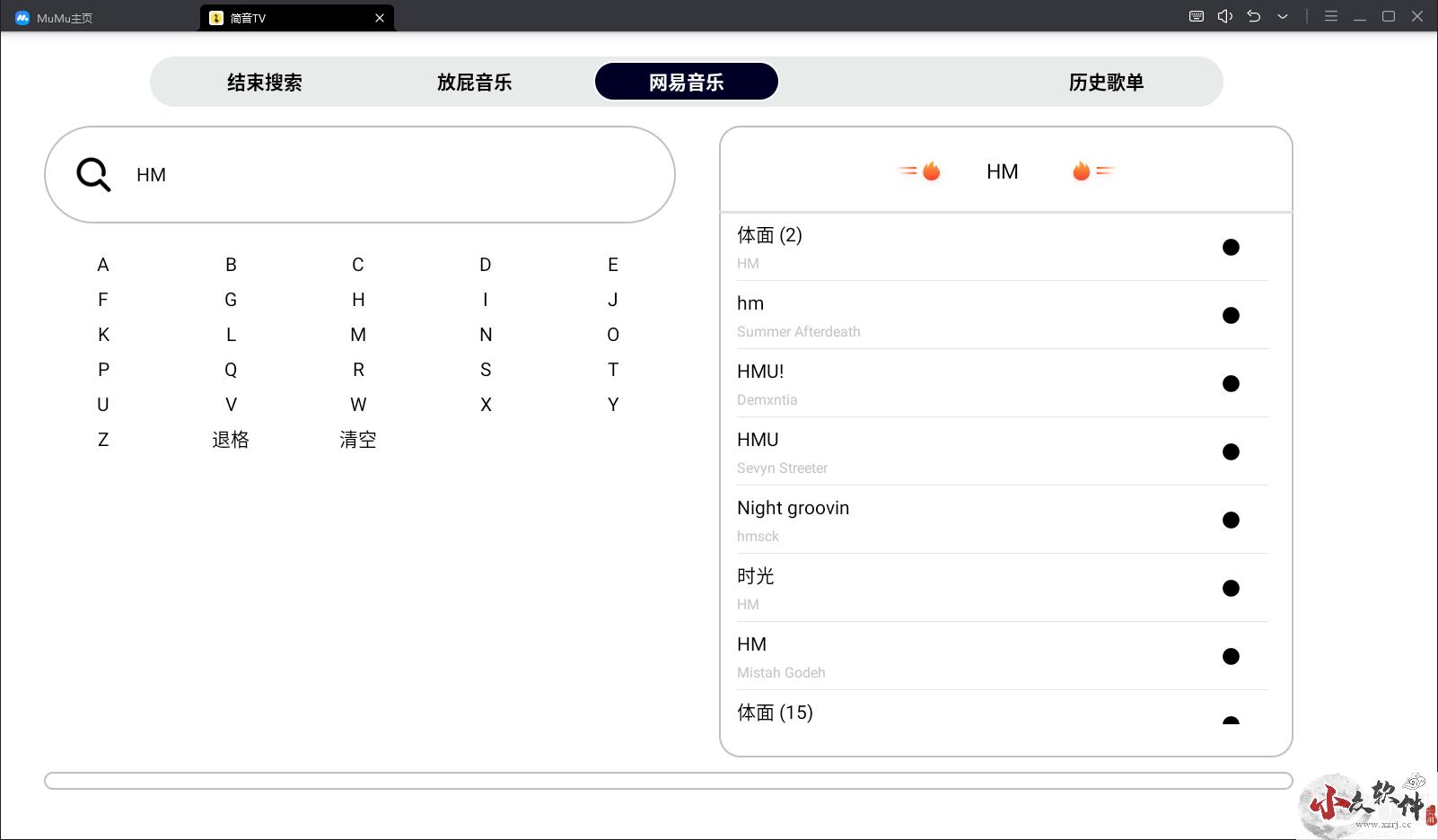This screenshot has width=1438, height=840.
Task: Tap letter Z on the keyboard
Action: (103, 440)
